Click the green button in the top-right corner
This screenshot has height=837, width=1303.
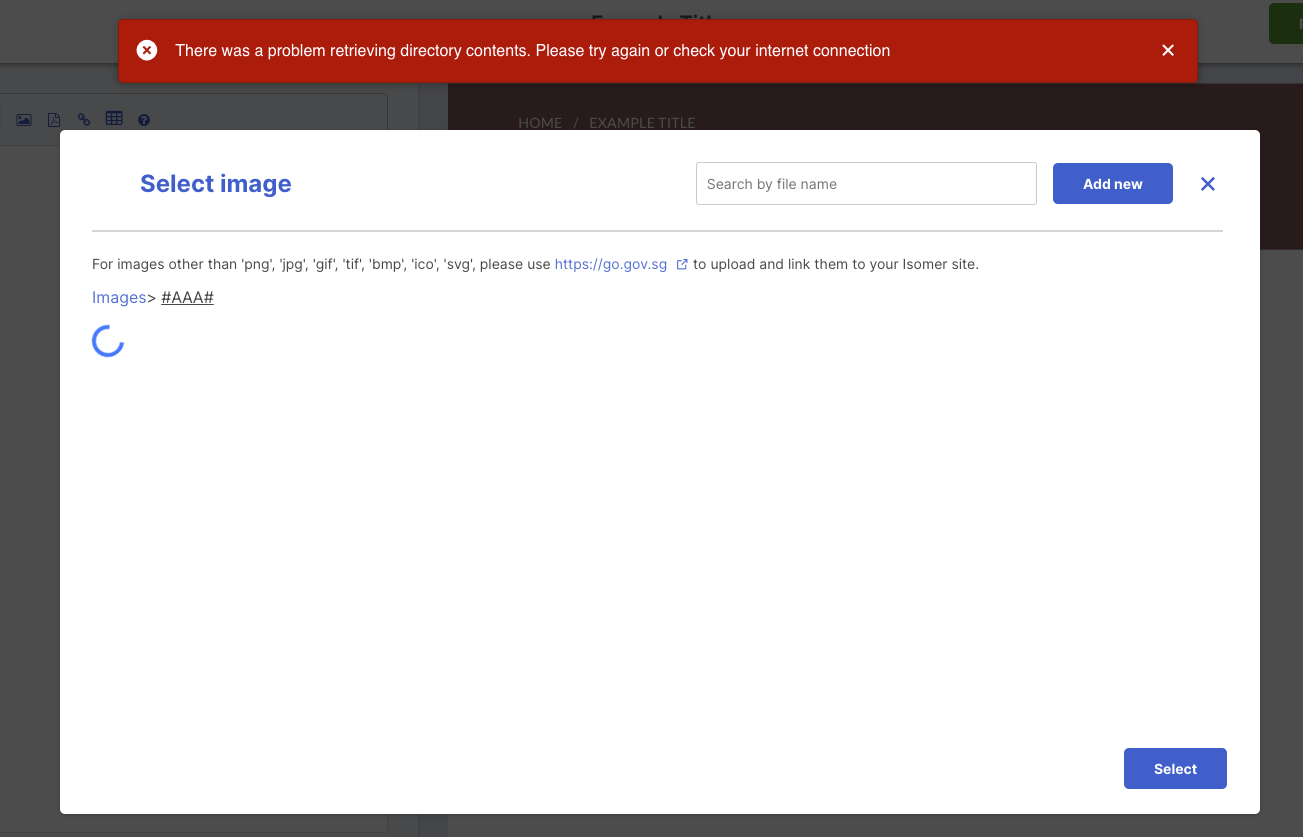point(1290,22)
